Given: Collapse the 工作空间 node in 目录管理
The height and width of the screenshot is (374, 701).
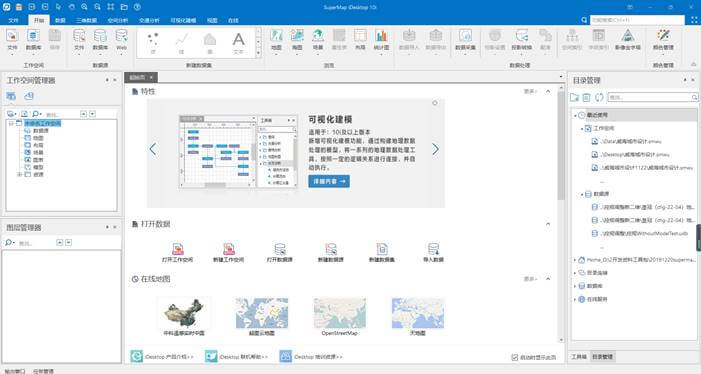Looking at the screenshot, I should (582, 129).
